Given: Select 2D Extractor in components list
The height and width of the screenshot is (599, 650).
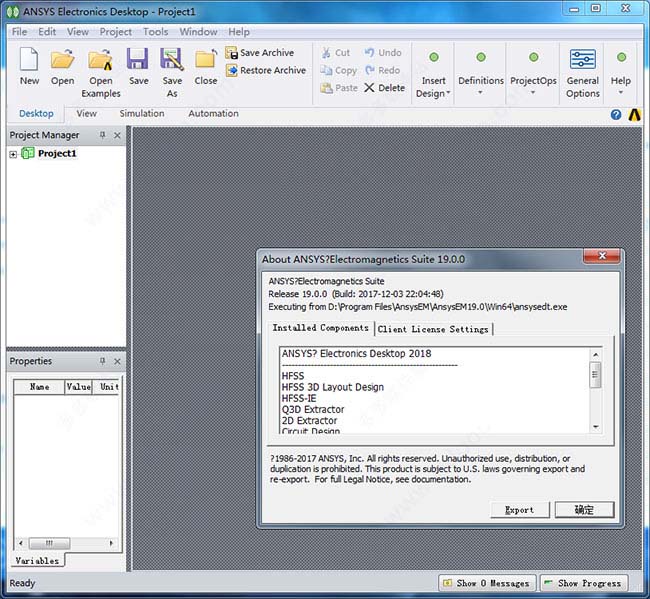Looking at the screenshot, I should [x=309, y=420].
